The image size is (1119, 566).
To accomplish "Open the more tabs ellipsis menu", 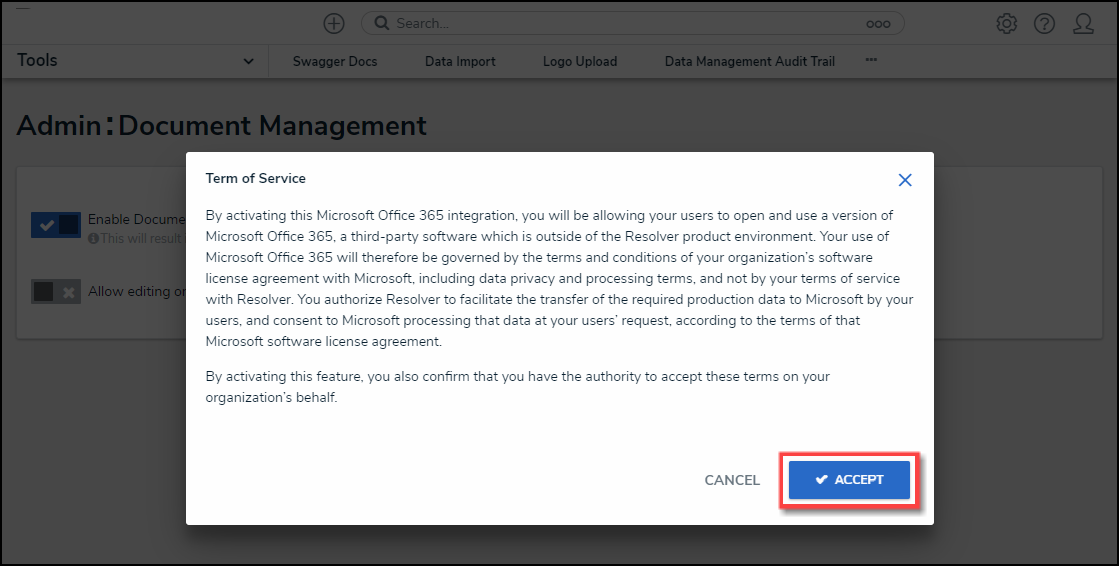I will click(871, 60).
